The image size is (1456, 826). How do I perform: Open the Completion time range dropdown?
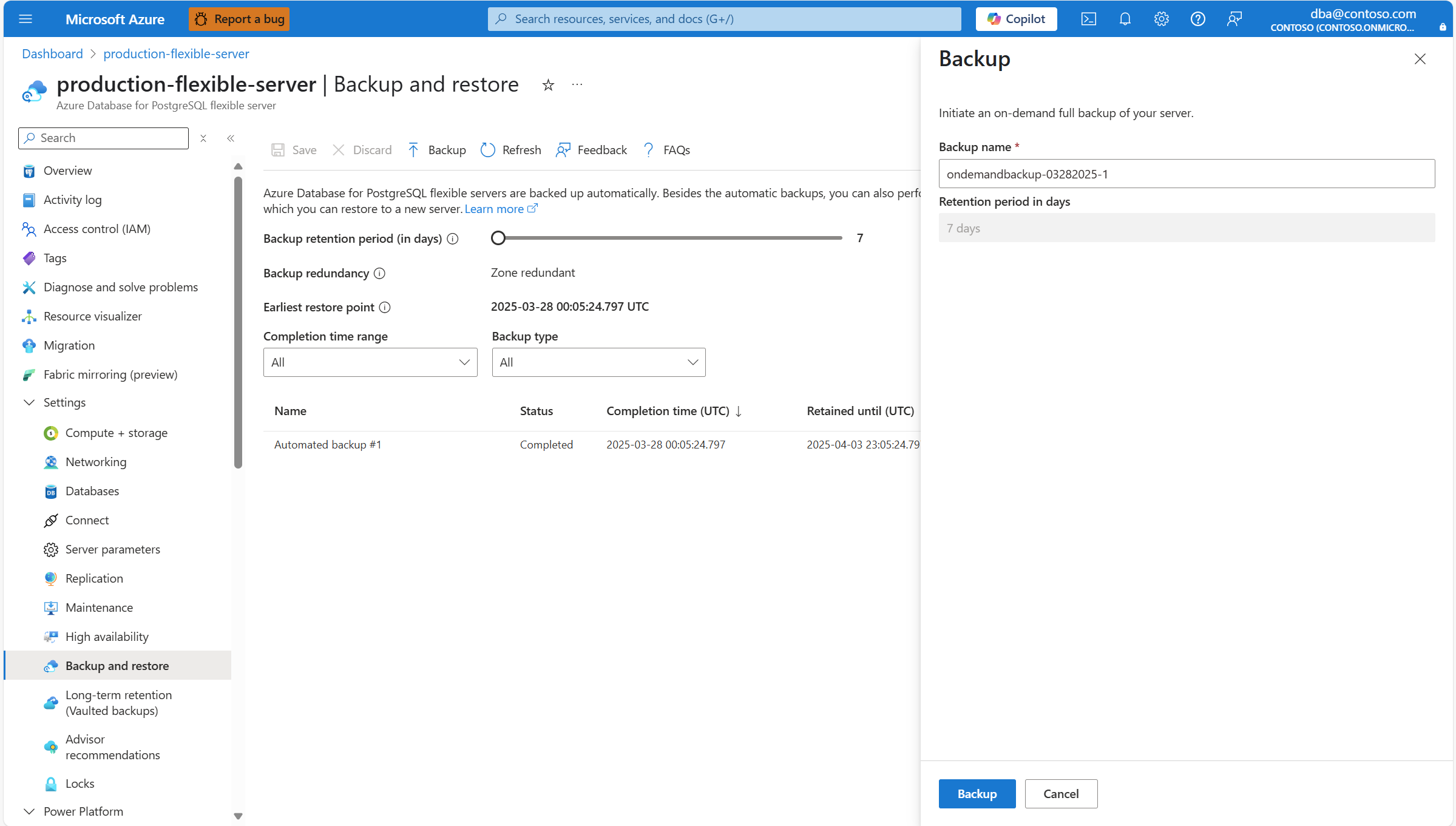pos(370,362)
